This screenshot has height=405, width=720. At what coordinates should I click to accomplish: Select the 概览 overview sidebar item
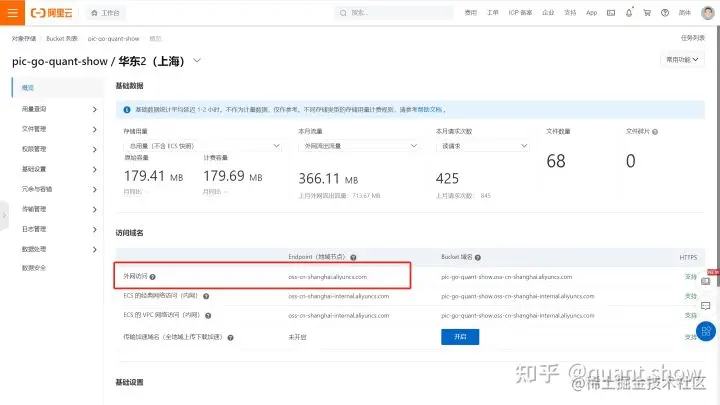click(x=57, y=87)
